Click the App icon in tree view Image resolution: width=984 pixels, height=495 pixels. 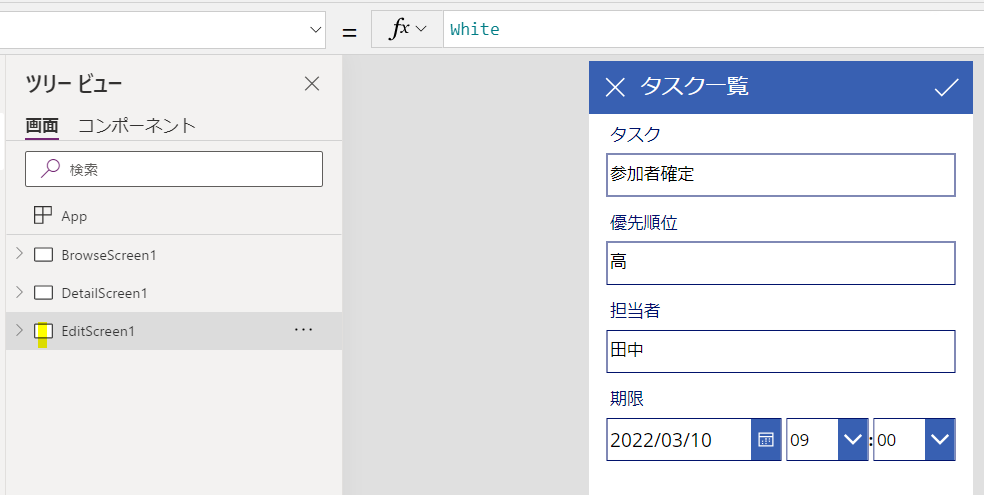[43, 215]
